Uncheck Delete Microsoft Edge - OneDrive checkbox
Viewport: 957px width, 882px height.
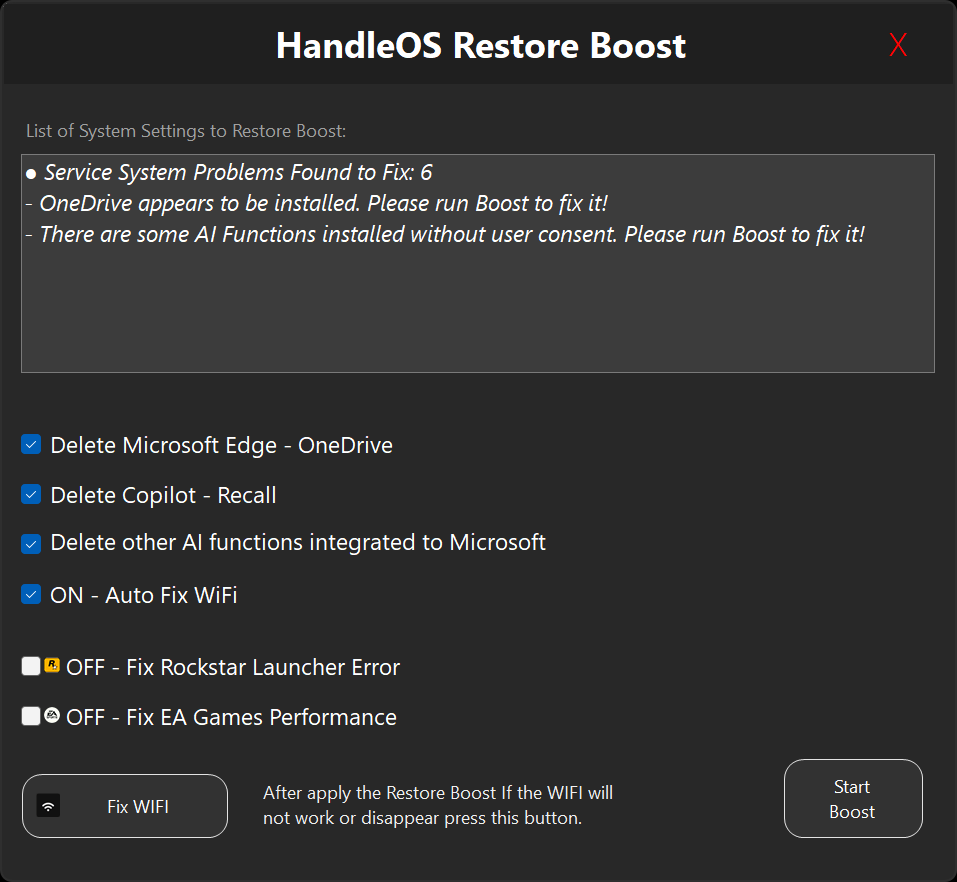[32, 445]
